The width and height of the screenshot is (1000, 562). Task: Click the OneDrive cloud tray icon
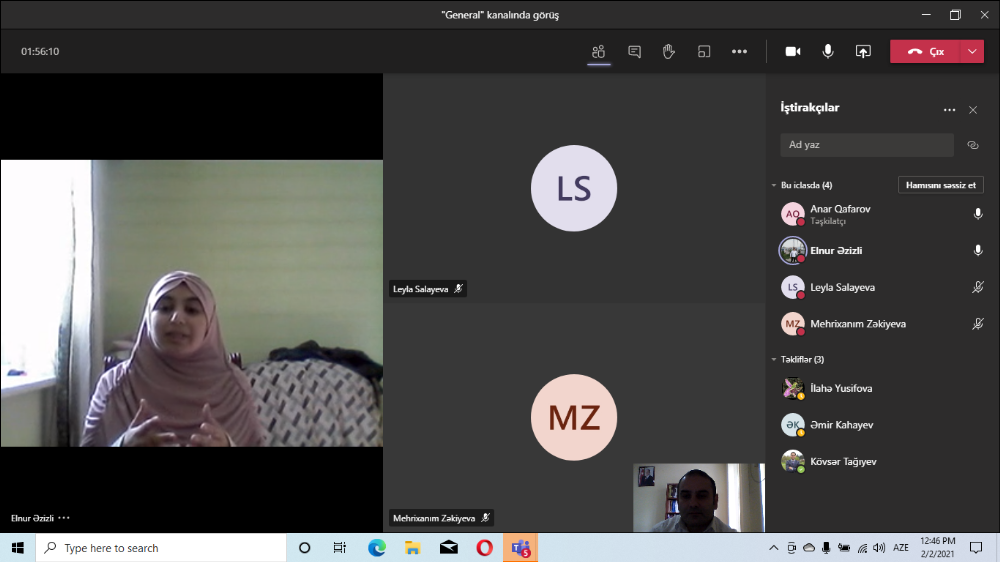click(809, 548)
